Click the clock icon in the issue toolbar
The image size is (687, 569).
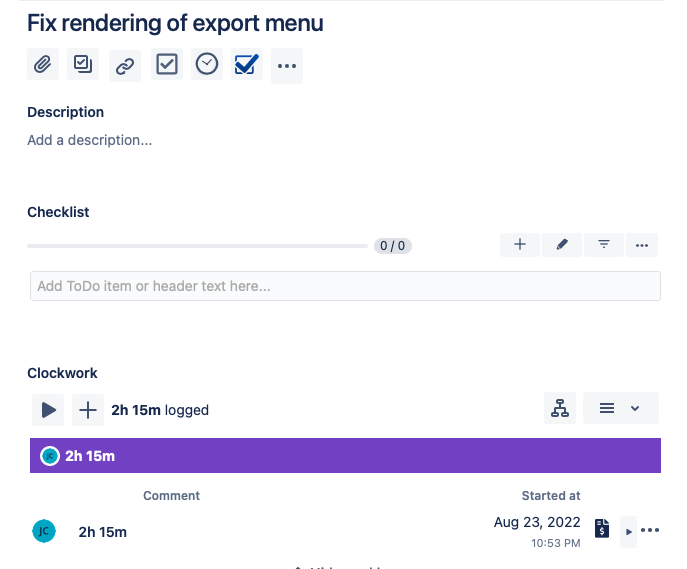point(207,66)
